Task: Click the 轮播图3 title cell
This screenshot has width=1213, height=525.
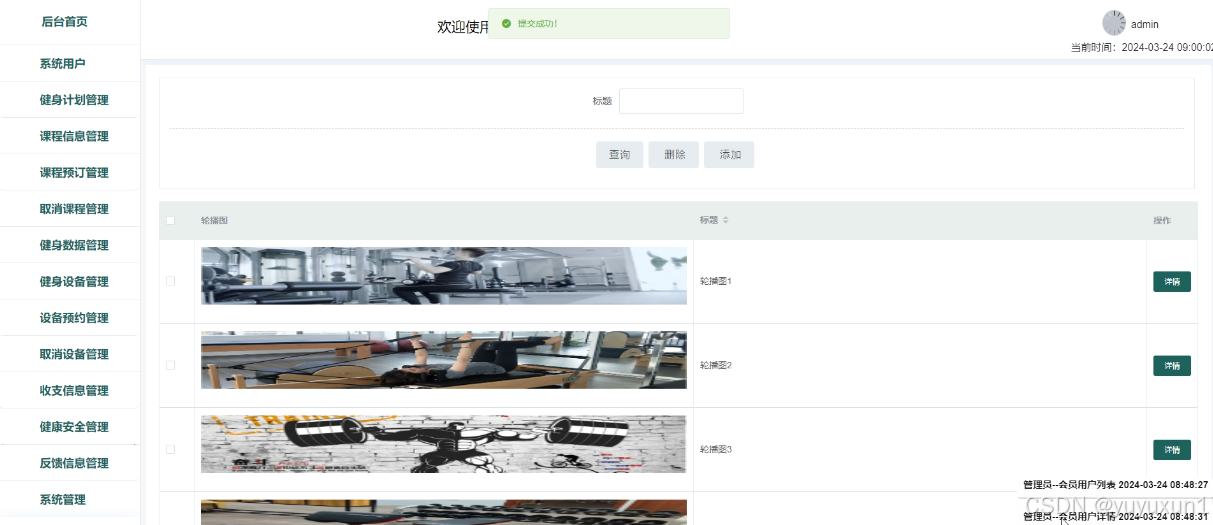Action: (x=716, y=450)
